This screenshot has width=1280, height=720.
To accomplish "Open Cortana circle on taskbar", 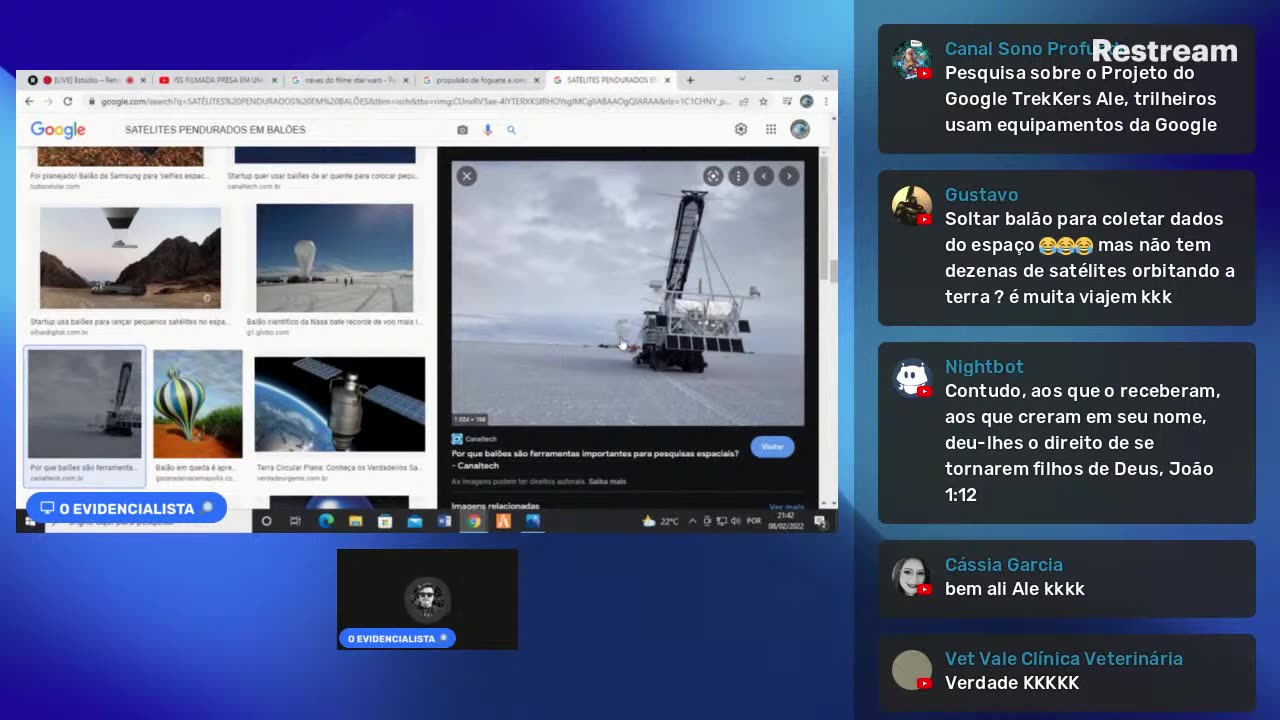I will (x=266, y=521).
